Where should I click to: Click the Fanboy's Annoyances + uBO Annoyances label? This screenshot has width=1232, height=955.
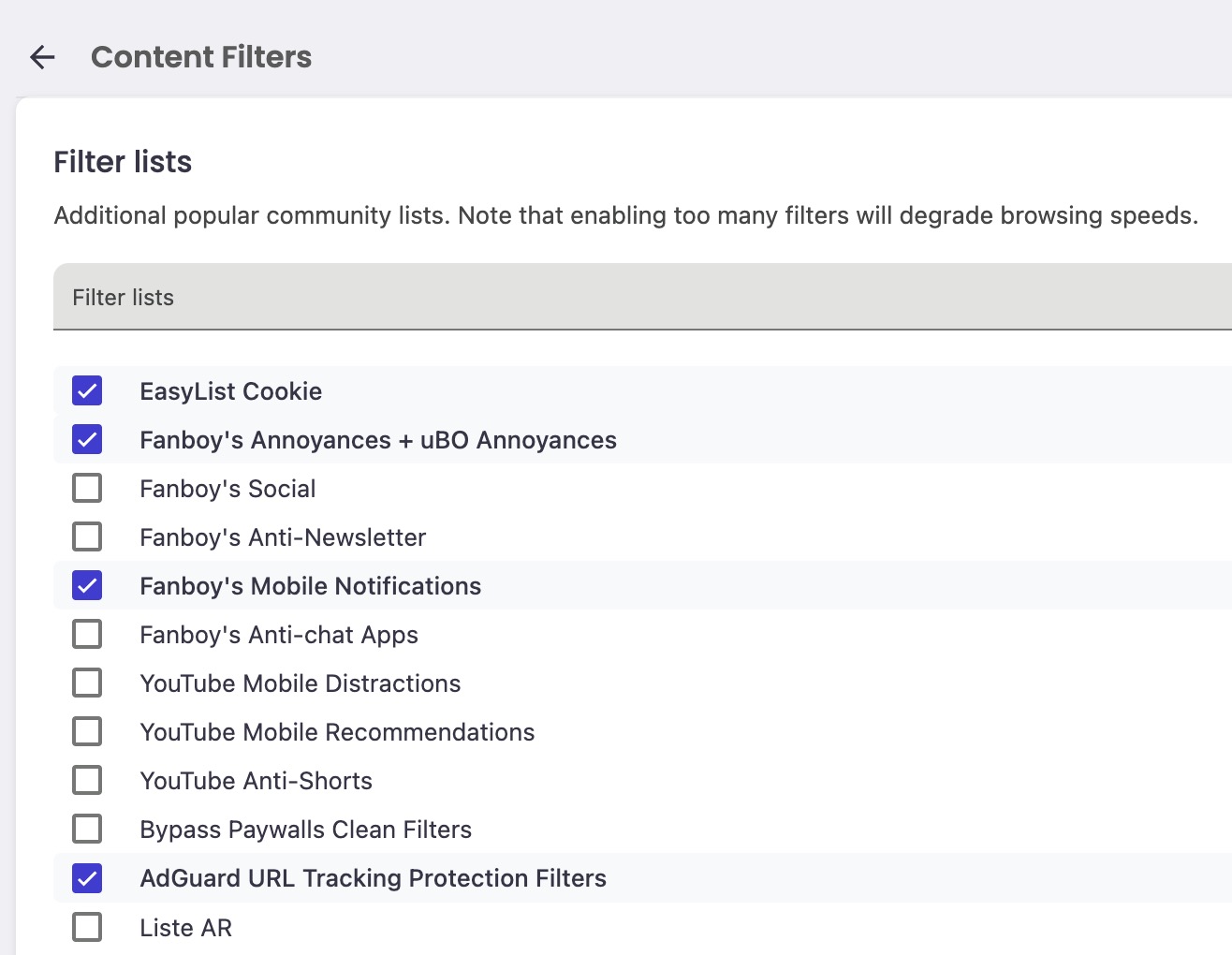tap(378, 440)
